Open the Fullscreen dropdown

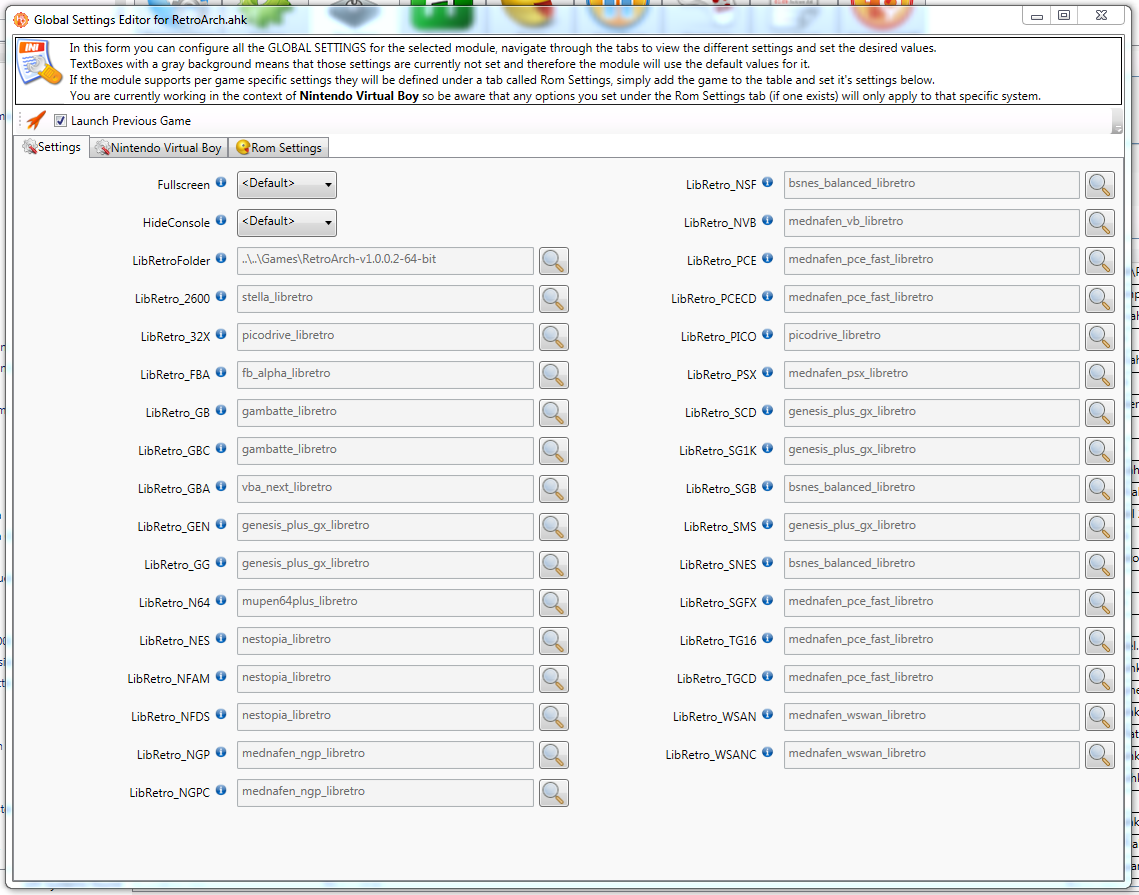coord(287,185)
